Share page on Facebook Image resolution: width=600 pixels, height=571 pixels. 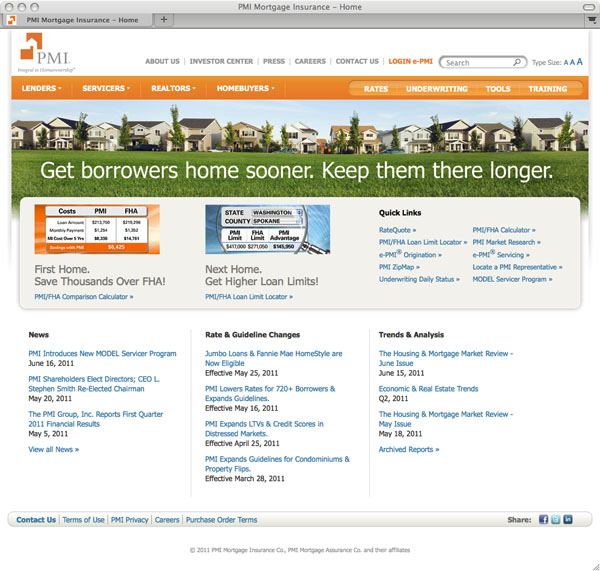[x=543, y=519]
